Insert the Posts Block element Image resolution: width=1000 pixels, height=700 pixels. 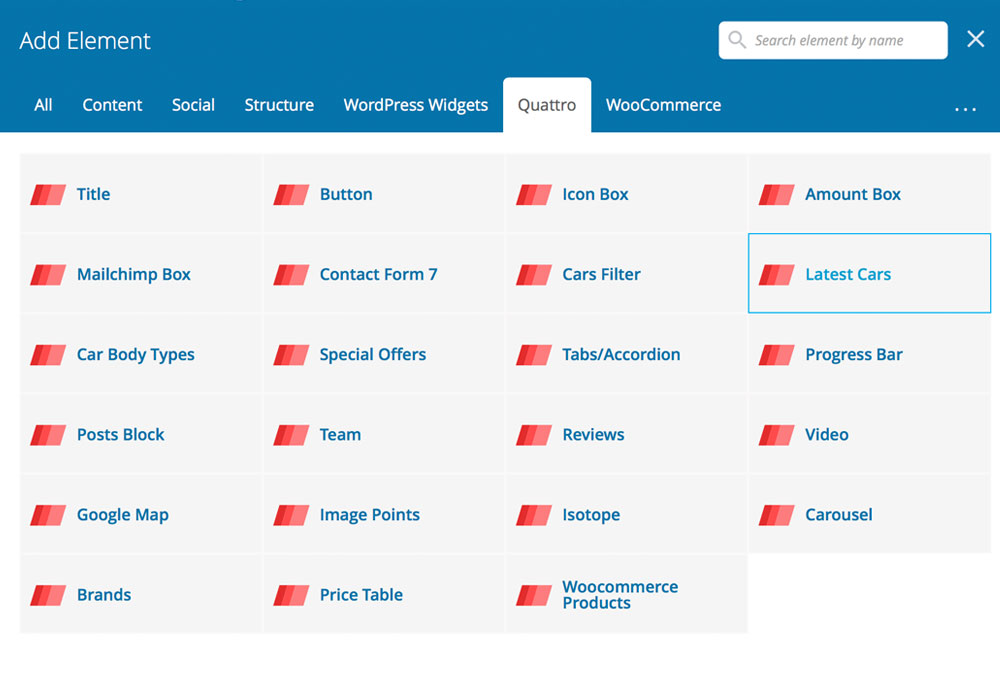[141, 434]
